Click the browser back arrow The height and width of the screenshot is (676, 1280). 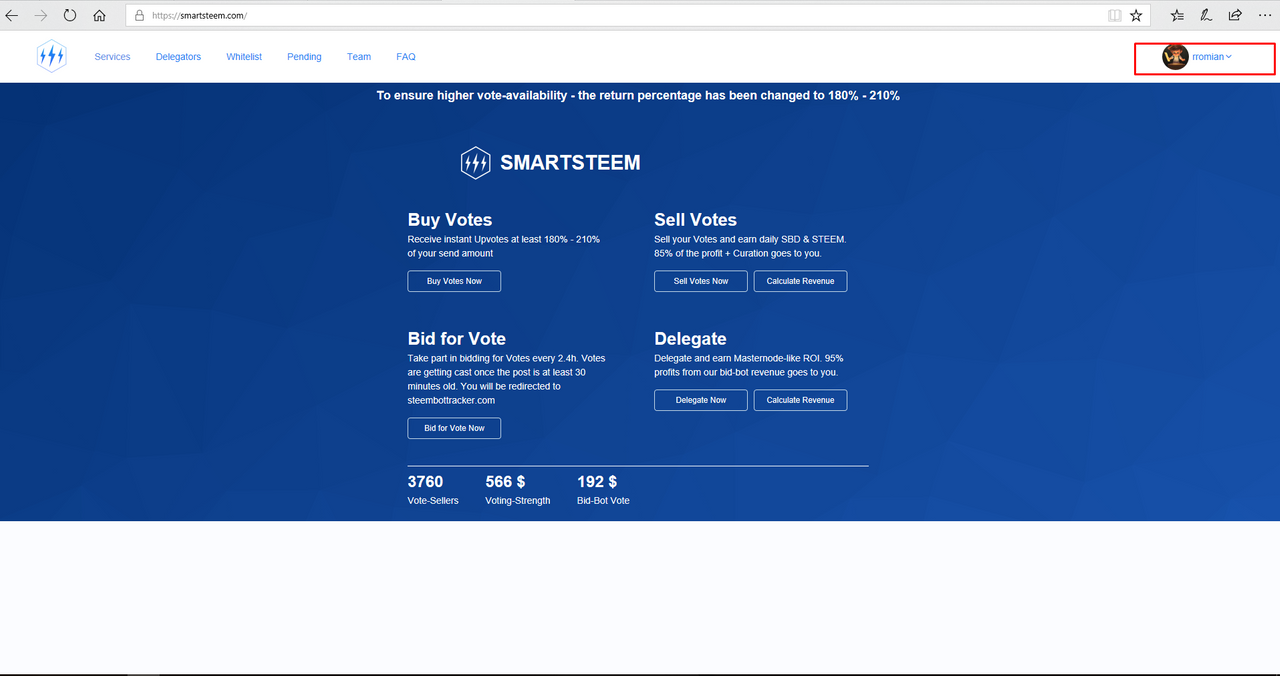pos(12,16)
